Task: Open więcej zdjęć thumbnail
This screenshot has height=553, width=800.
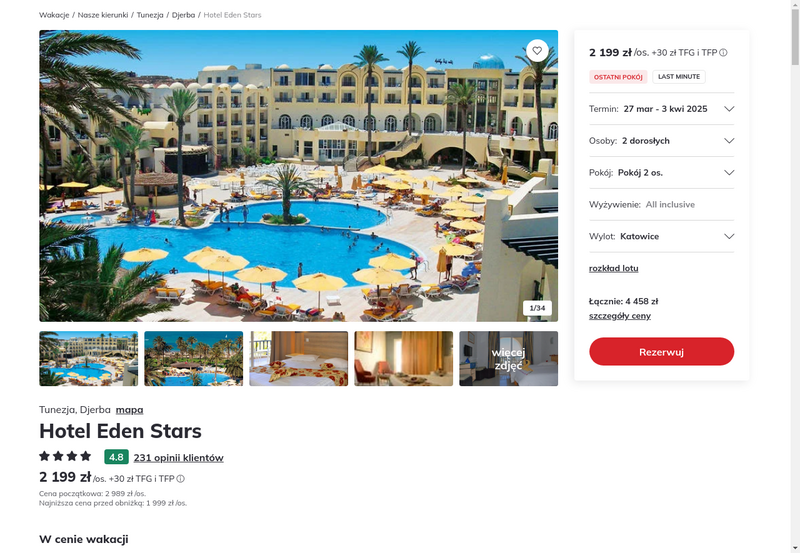Action: [x=508, y=359]
